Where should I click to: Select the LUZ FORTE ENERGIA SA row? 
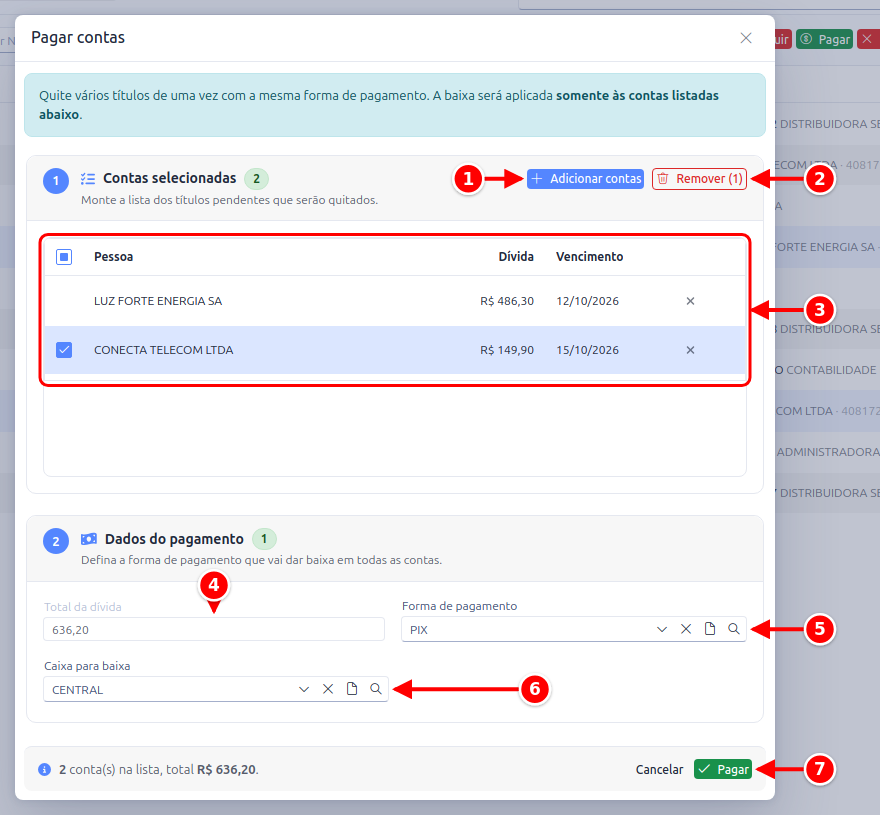[x=395, y=301]
